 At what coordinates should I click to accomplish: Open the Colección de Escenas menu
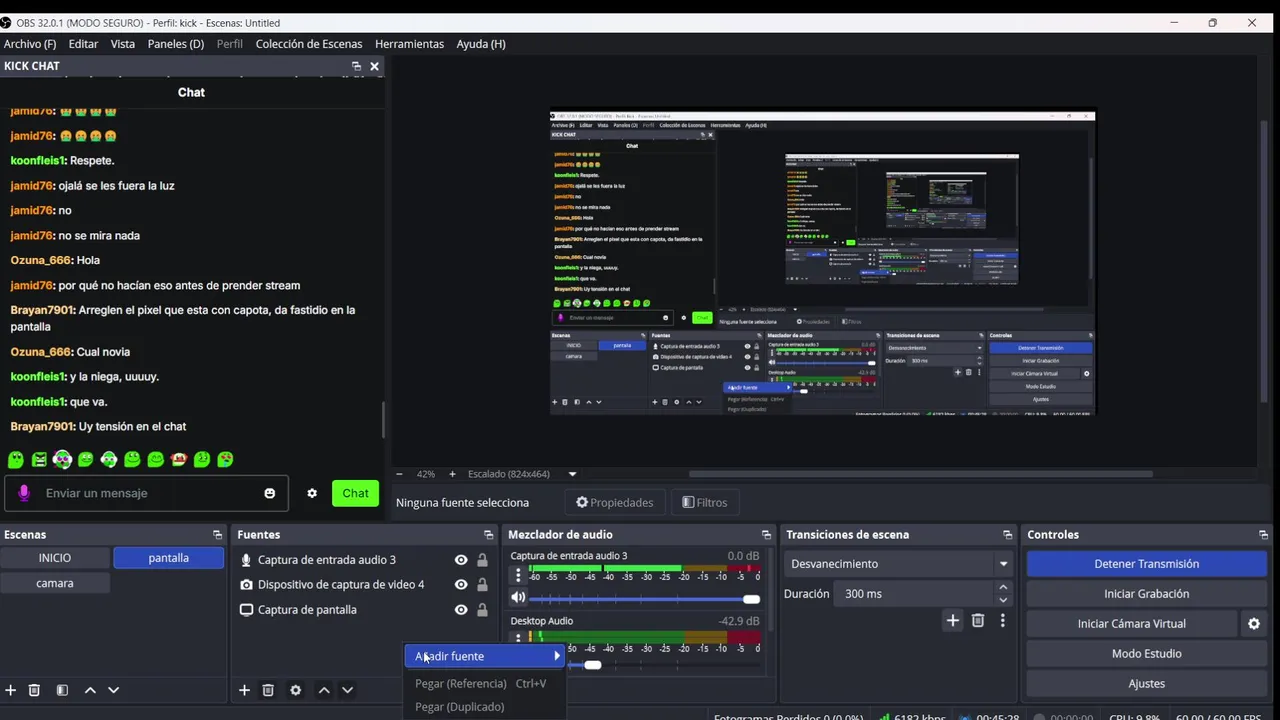(309, 44)
